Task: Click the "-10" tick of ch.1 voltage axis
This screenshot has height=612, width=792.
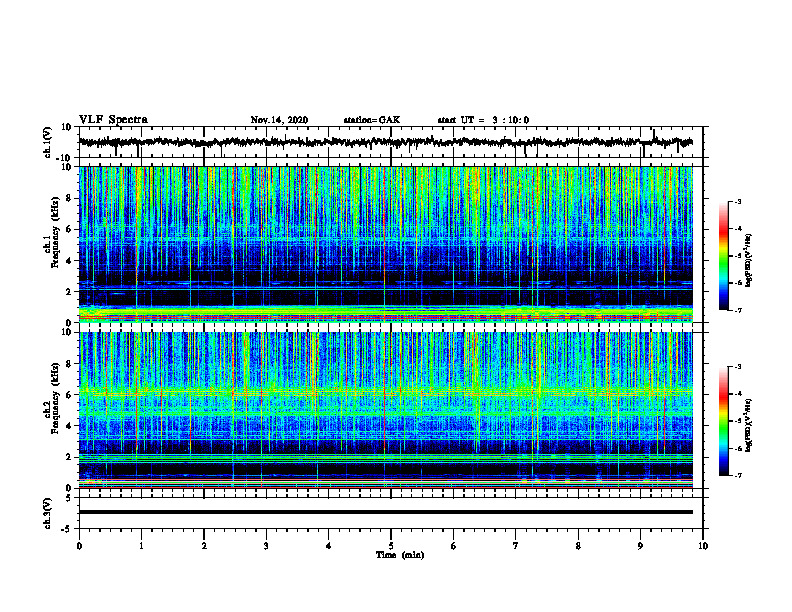Action: point(65,158)
